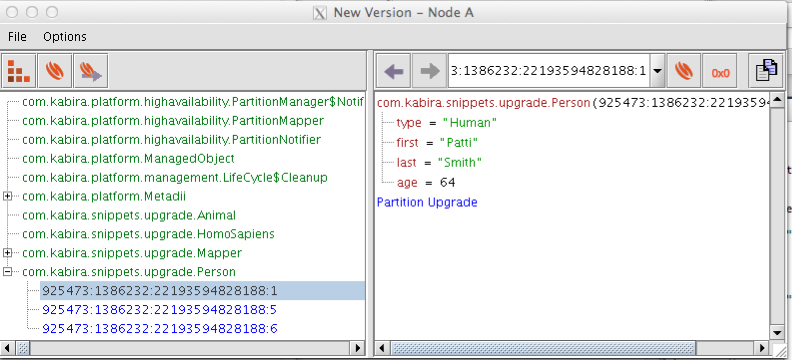
Task: Click the Person object header in detail pane
Action: [x=573, y=103]
